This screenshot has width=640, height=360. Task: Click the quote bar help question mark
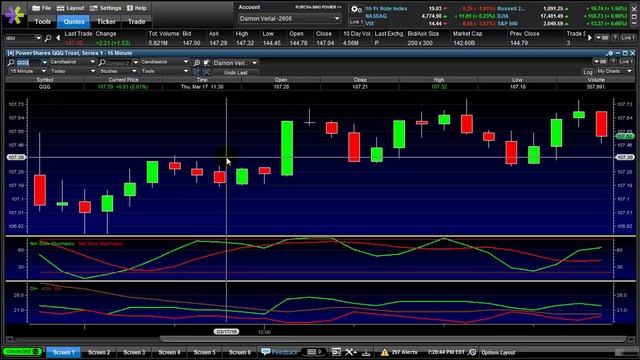pos(615,38)
